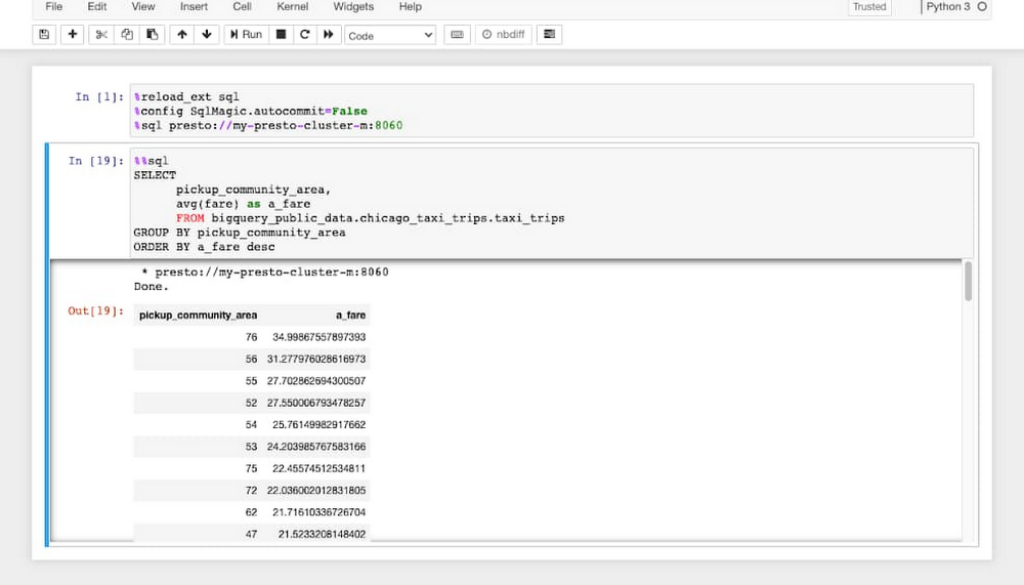Open the Kernel menu
Screen dimensions: 1024x585
[x=292, y=7]
